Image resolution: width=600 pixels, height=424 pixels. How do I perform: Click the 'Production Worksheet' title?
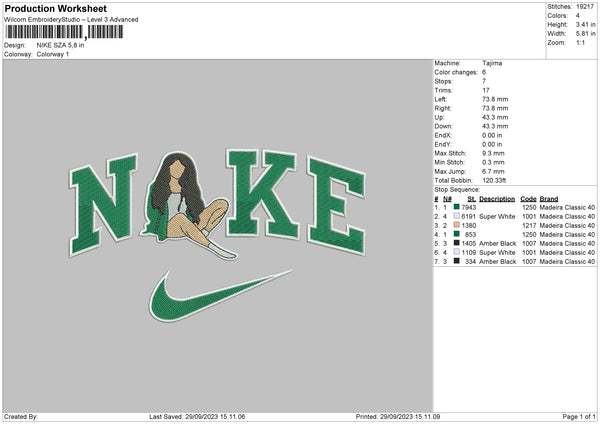[x=55, y=8]
